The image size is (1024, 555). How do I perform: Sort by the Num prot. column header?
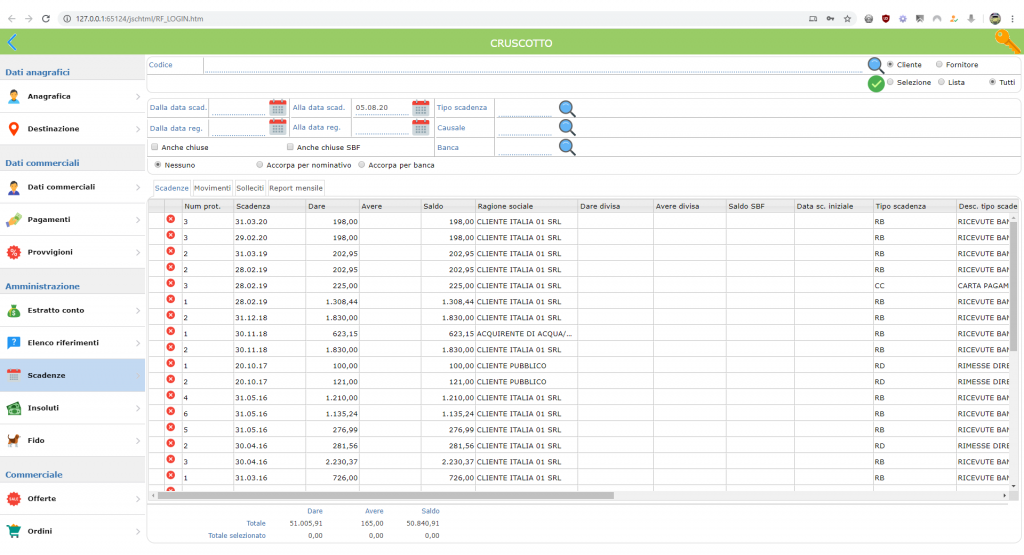[x=208, y=206]
